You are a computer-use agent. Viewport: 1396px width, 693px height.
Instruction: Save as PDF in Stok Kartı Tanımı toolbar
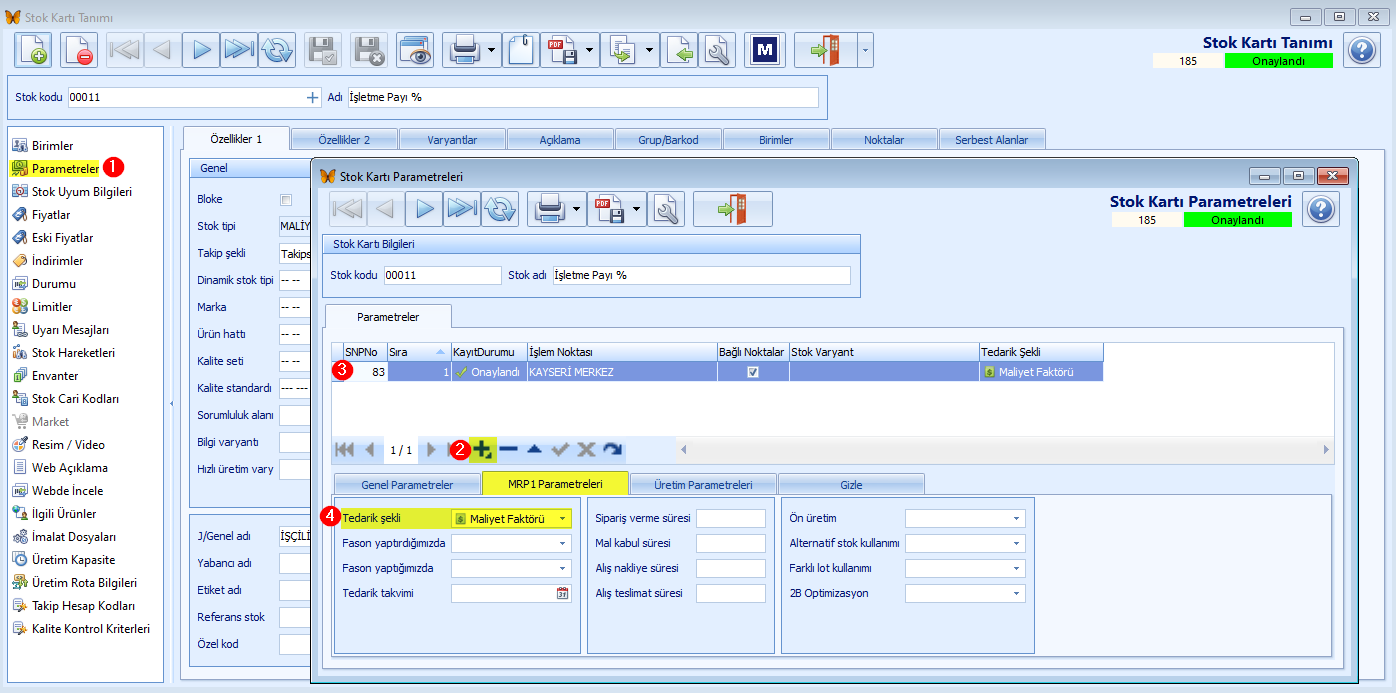562,50
